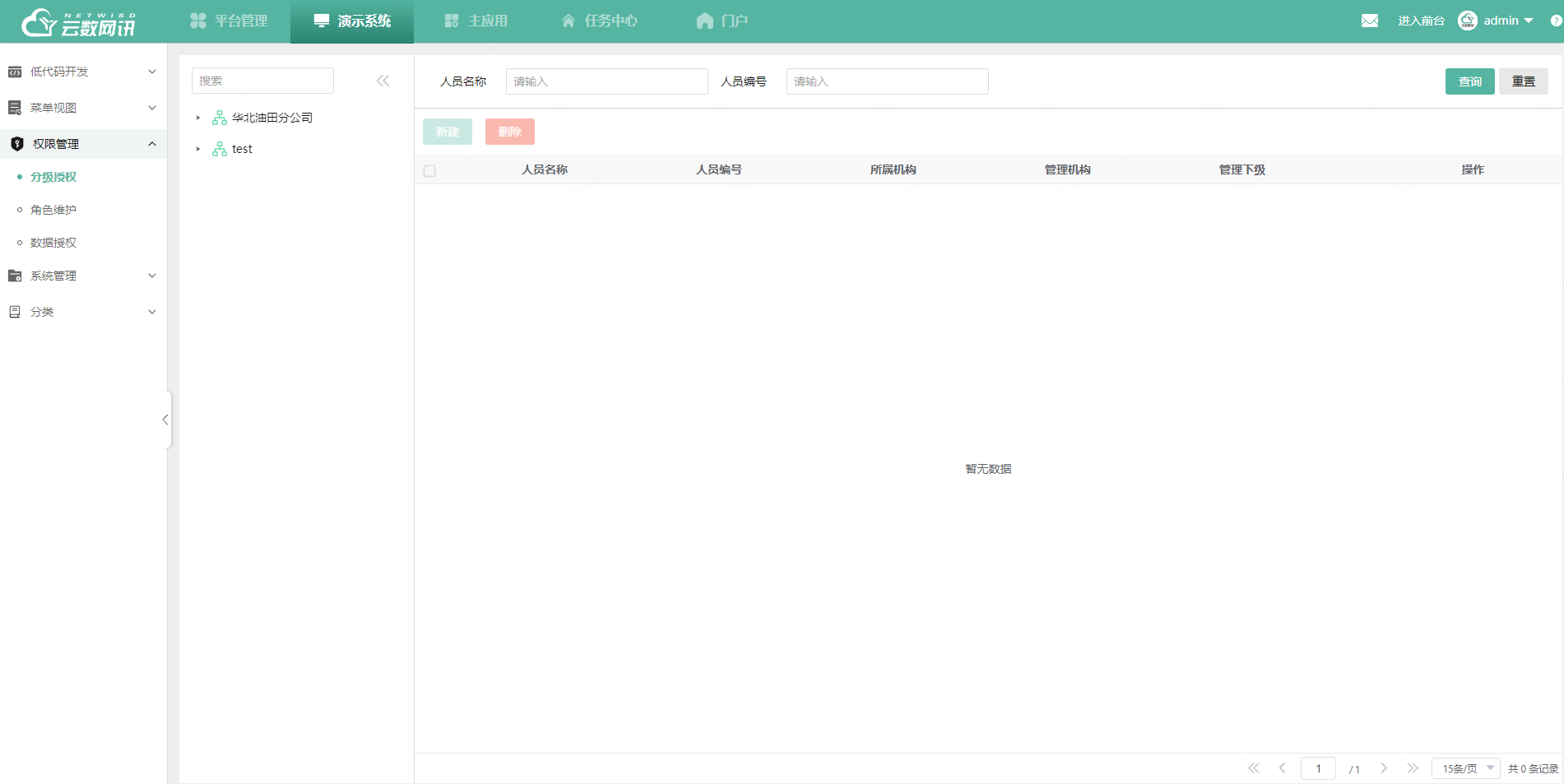Collapse the organization tree panel with double-chevron

(383, 81)
